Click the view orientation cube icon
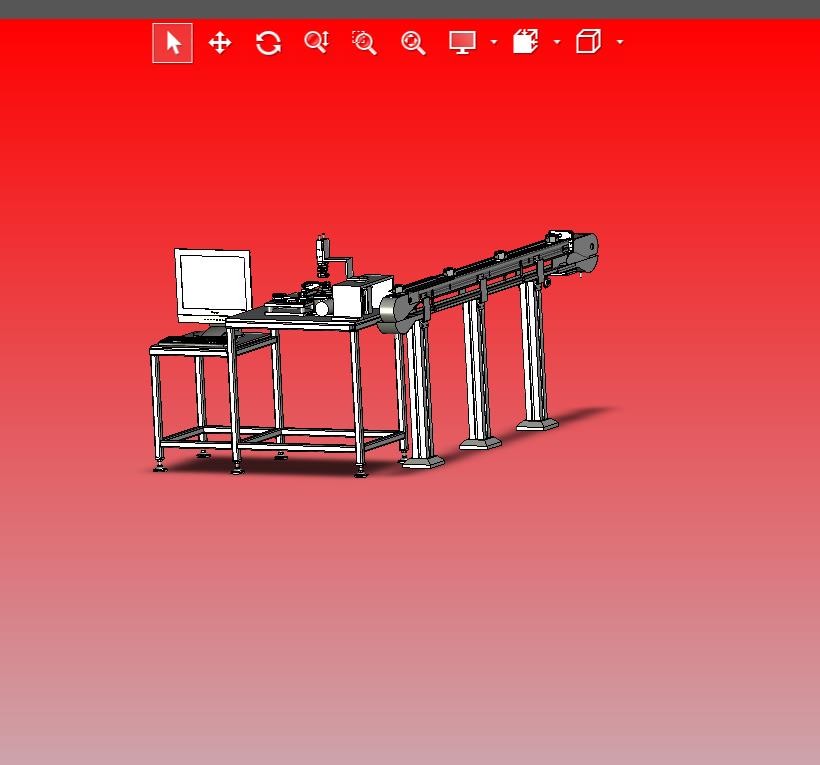This screenshot has width=820, height=765. click(588, 41)
